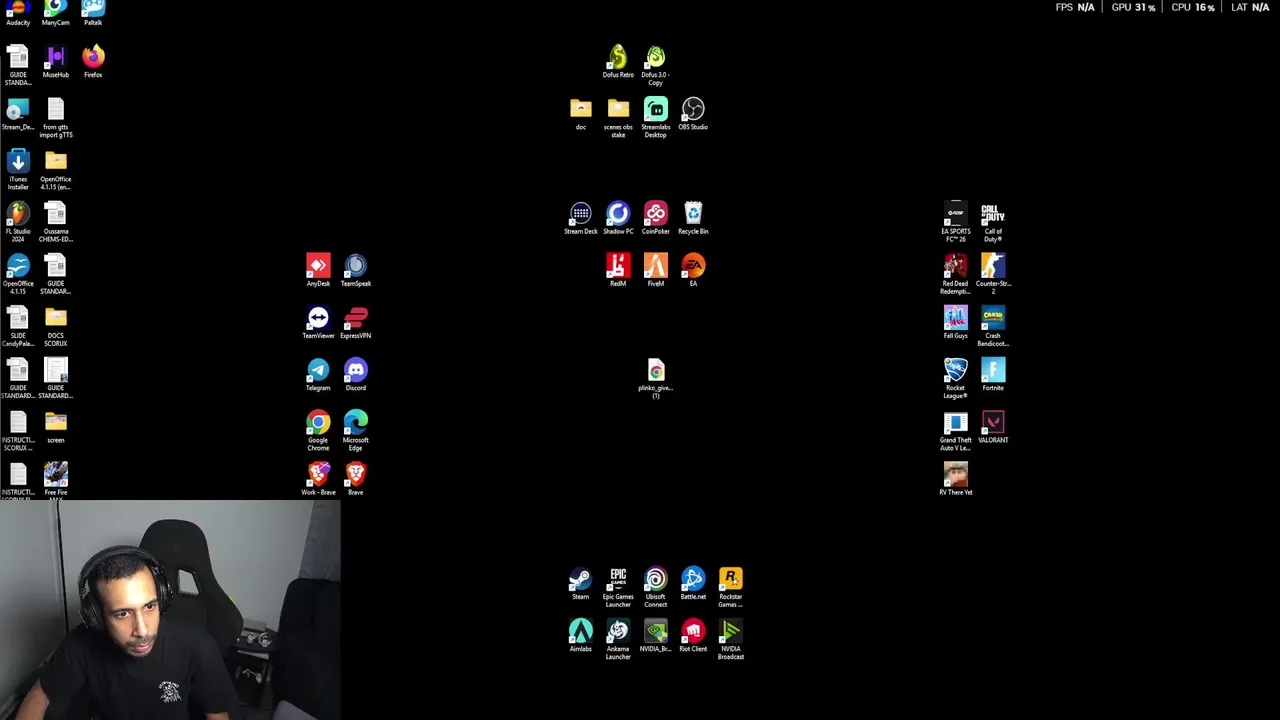Open the Recycle Bin
1280x720 pixels.
click(x=693, y=218)
